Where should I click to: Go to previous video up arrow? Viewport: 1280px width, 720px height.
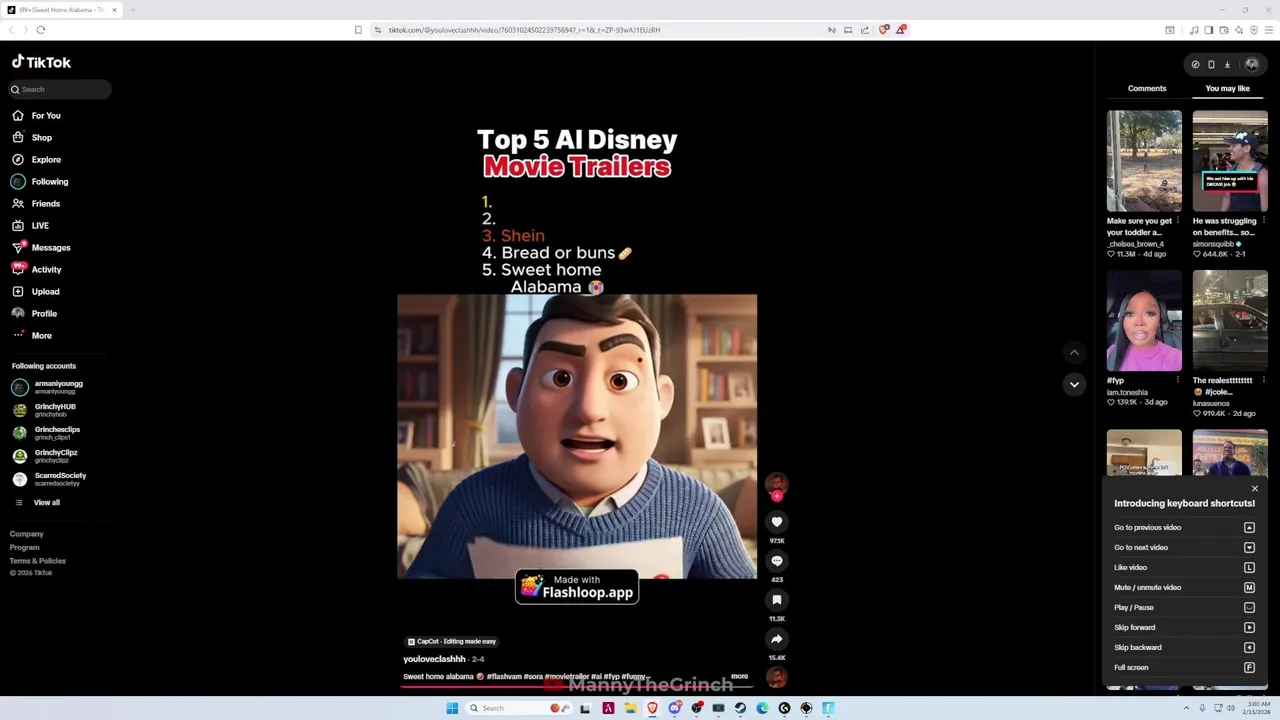1074,353
